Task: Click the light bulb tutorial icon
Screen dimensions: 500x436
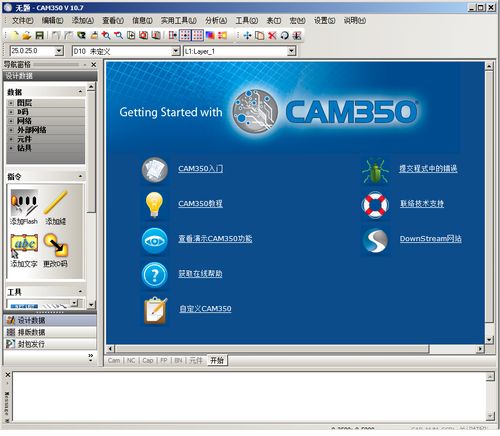Action: (154, 205)
